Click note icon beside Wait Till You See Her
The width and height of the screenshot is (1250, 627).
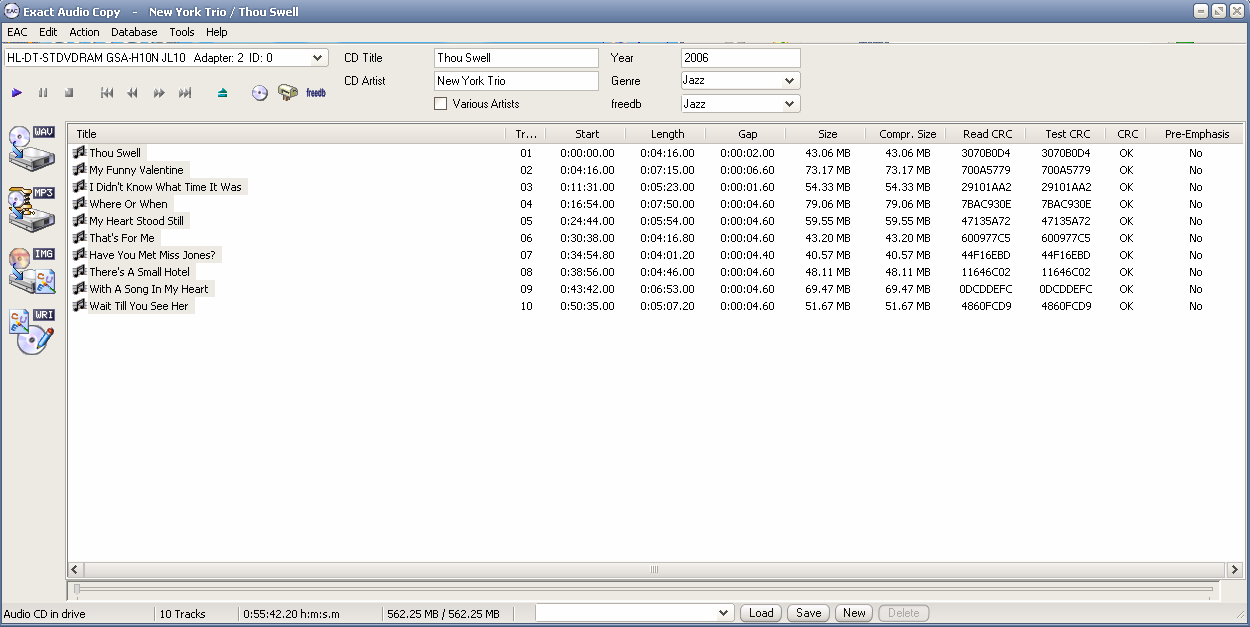tap(79, 305)
